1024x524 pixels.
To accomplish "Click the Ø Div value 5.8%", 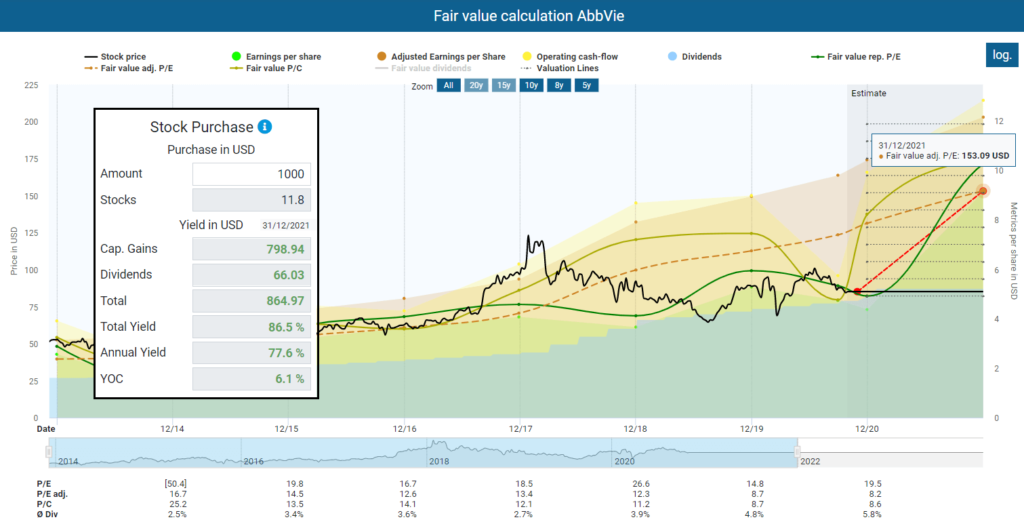I will [871, 514].
